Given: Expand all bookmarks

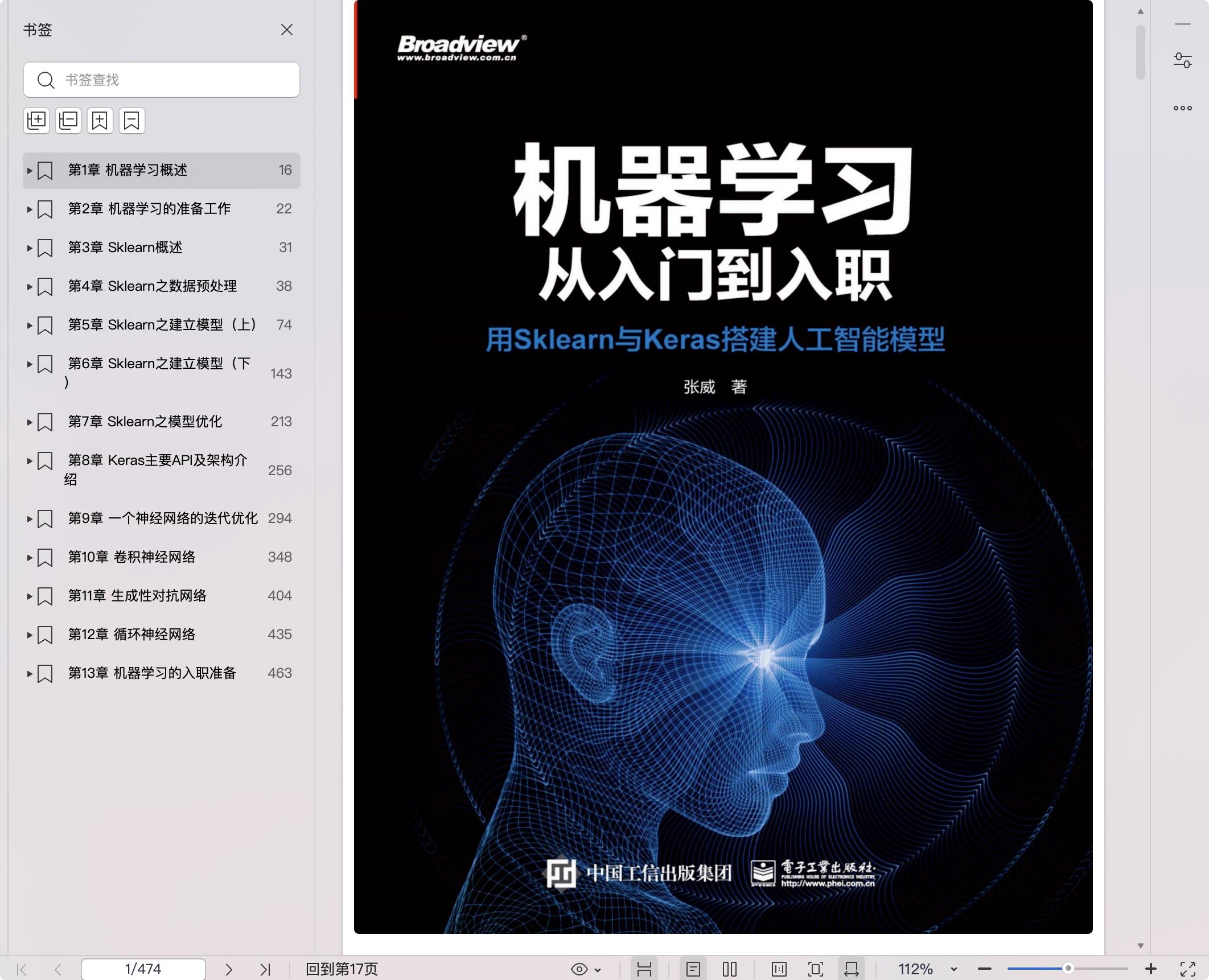Looking at the screenshot, I should pyautogui.click(x=36, y=121).
